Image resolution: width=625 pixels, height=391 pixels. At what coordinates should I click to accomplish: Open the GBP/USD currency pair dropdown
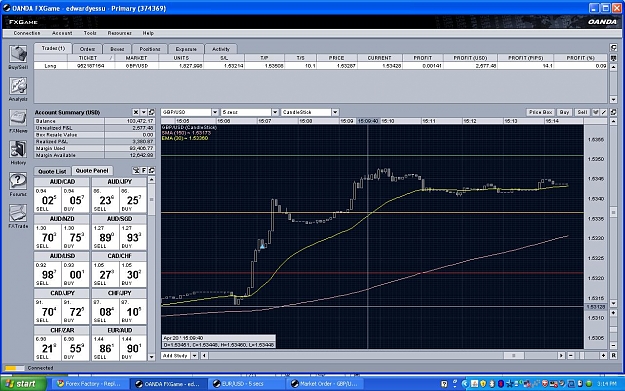coord(215,112)
